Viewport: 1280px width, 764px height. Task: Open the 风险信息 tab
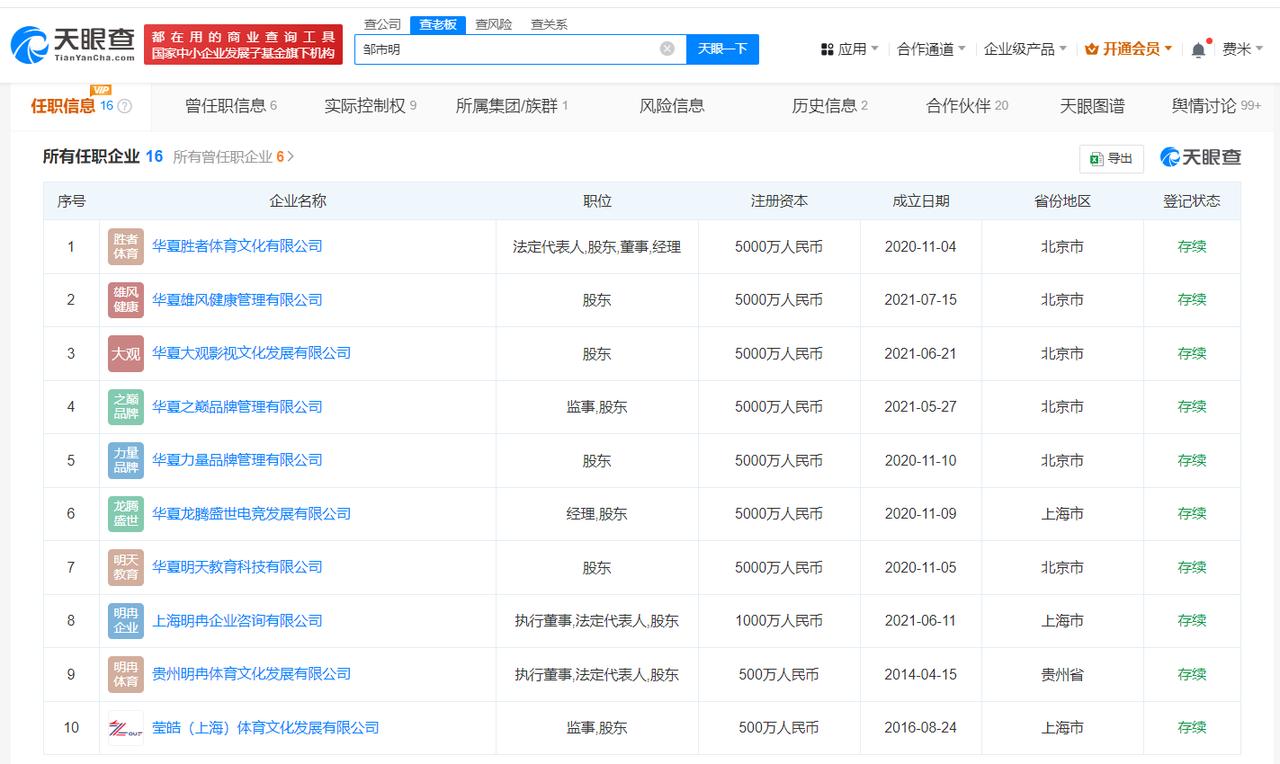(672, 106)
